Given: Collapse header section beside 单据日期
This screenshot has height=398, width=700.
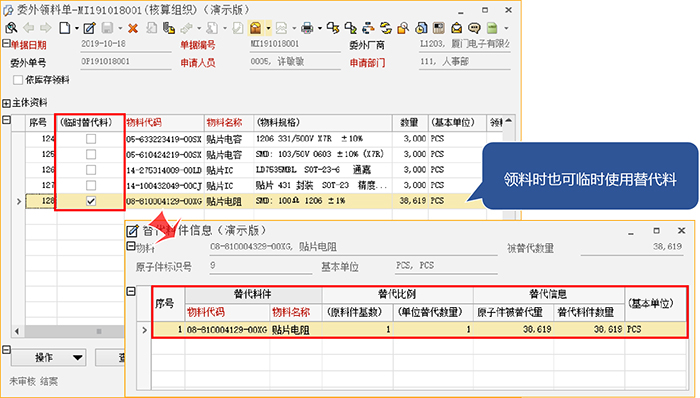Looking at the screenshot, I should [6, 43].
